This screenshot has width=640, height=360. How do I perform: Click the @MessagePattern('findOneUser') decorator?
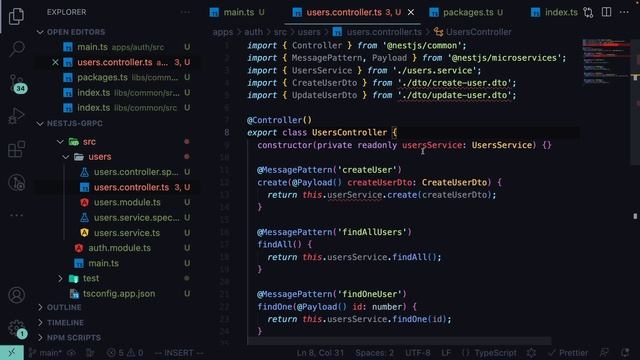(x=332, y=294)
